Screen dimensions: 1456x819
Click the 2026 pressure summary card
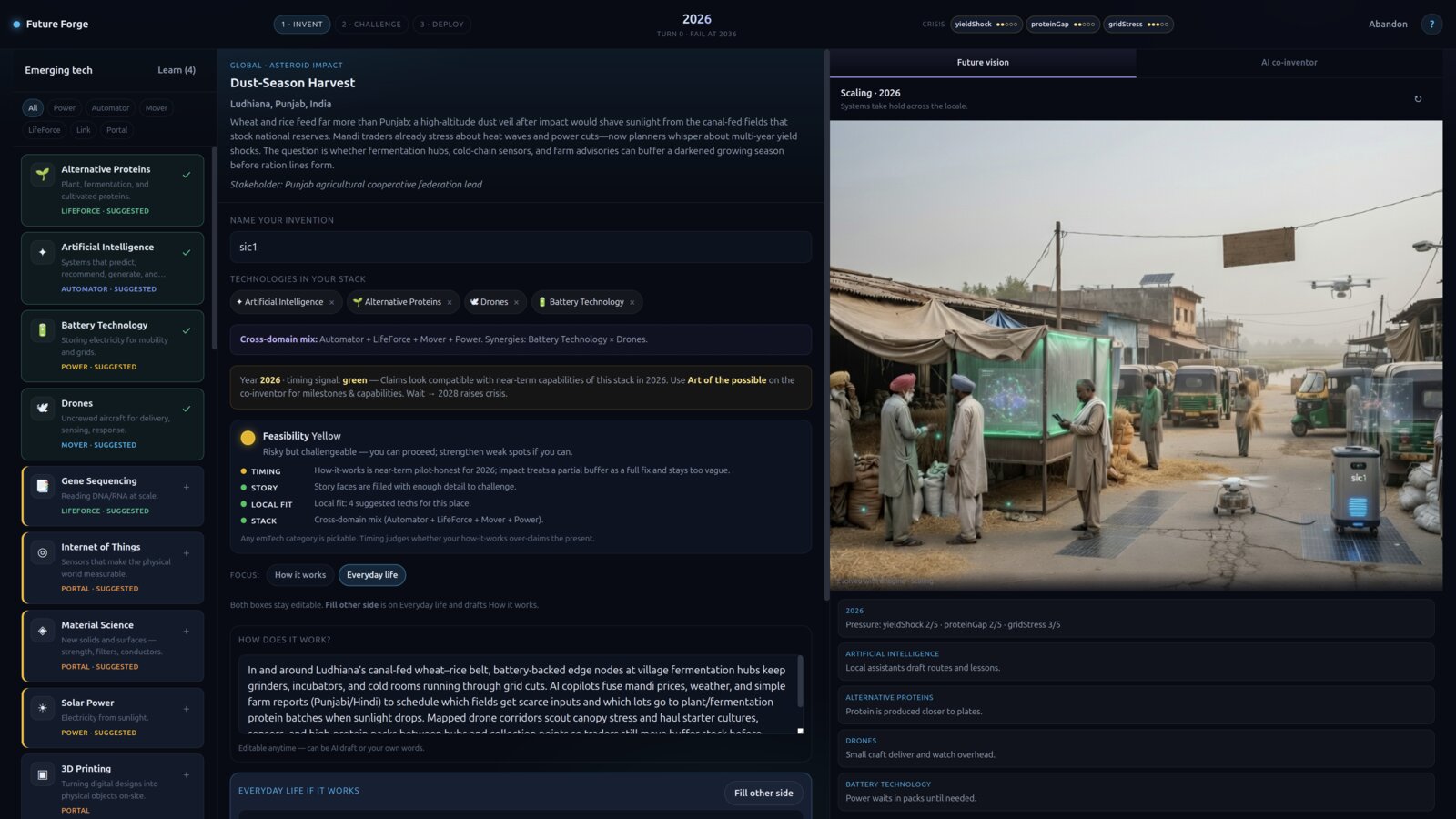pos(1136,618)
